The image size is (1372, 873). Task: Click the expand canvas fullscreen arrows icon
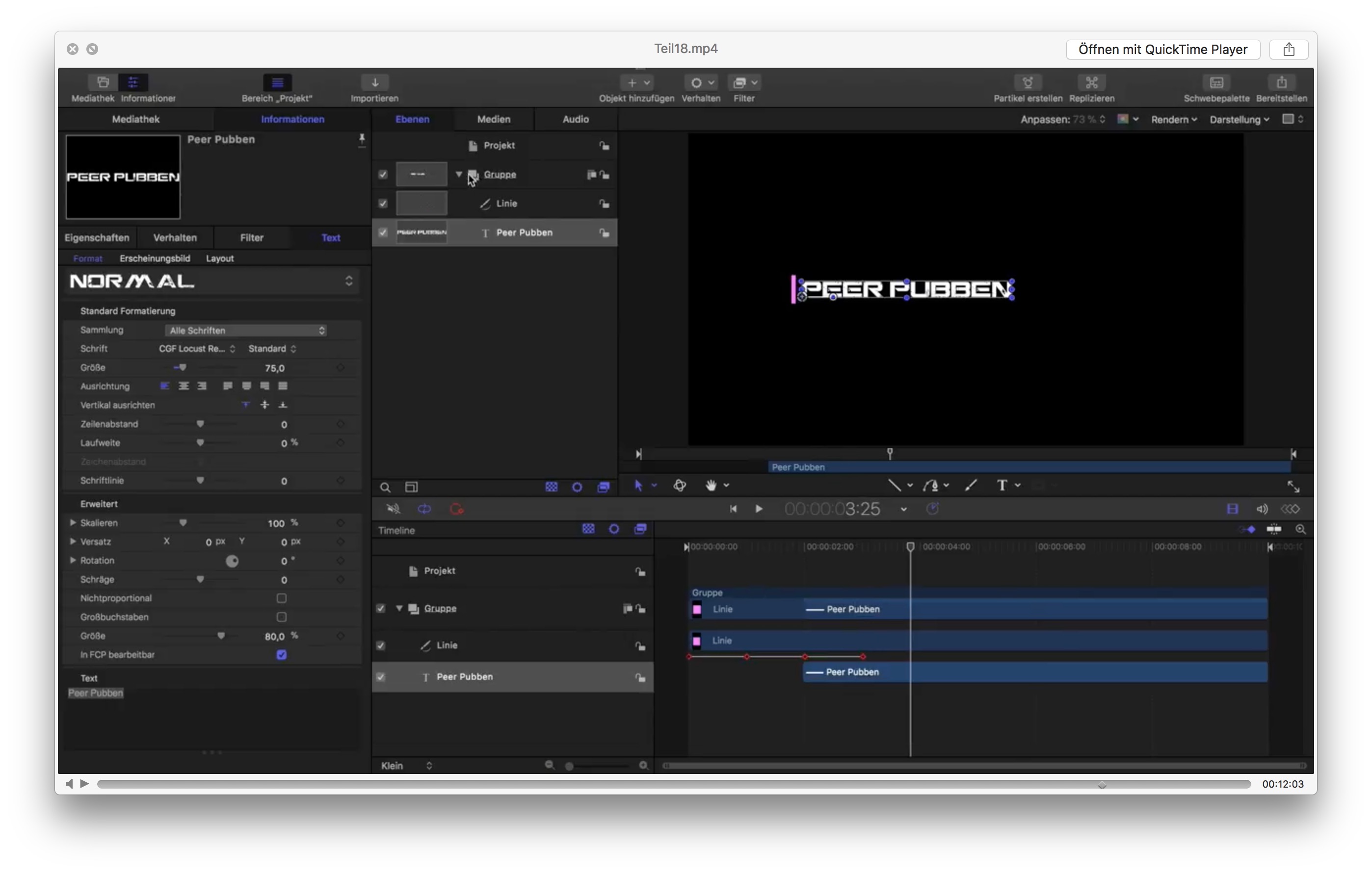(1293, 487)
